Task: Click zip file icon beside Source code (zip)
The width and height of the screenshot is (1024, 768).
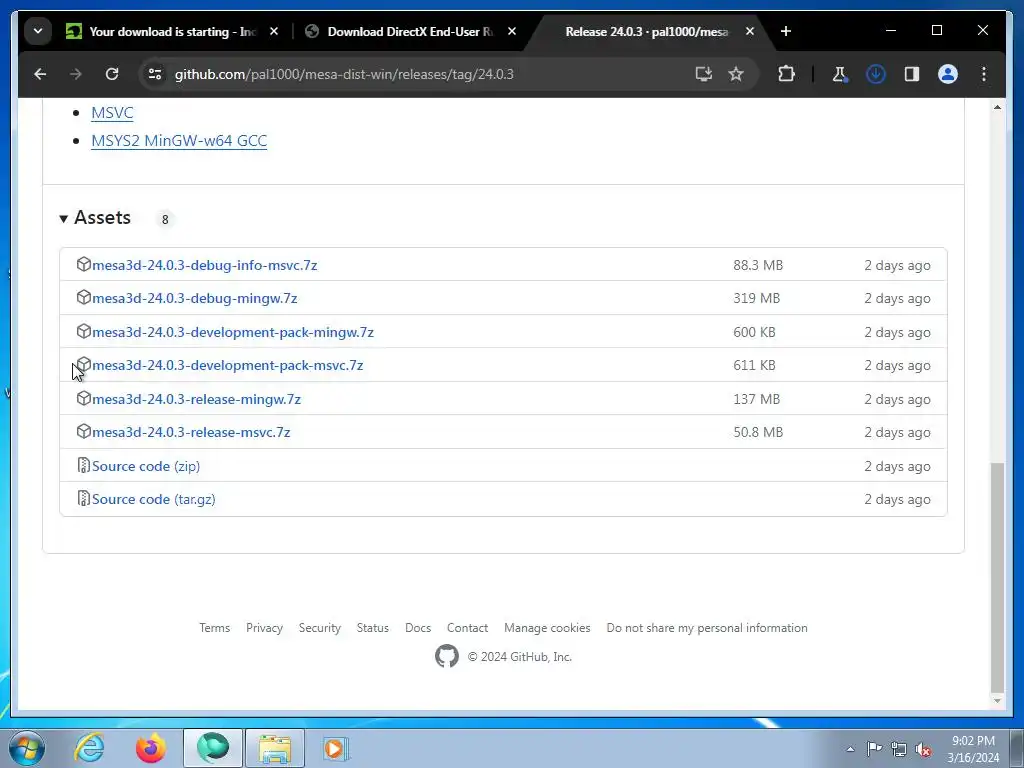Action: coord(84,466)
